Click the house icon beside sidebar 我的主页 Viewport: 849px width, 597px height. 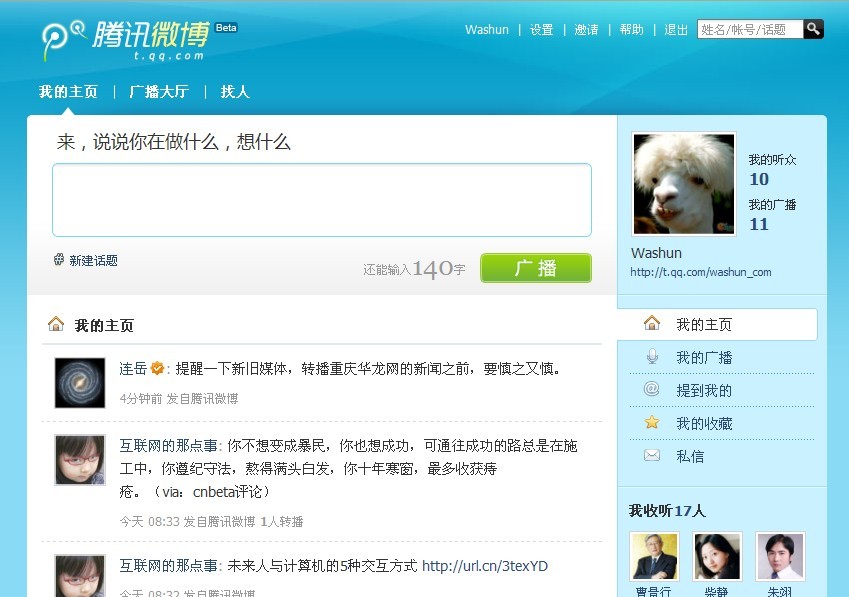(652, 324)
